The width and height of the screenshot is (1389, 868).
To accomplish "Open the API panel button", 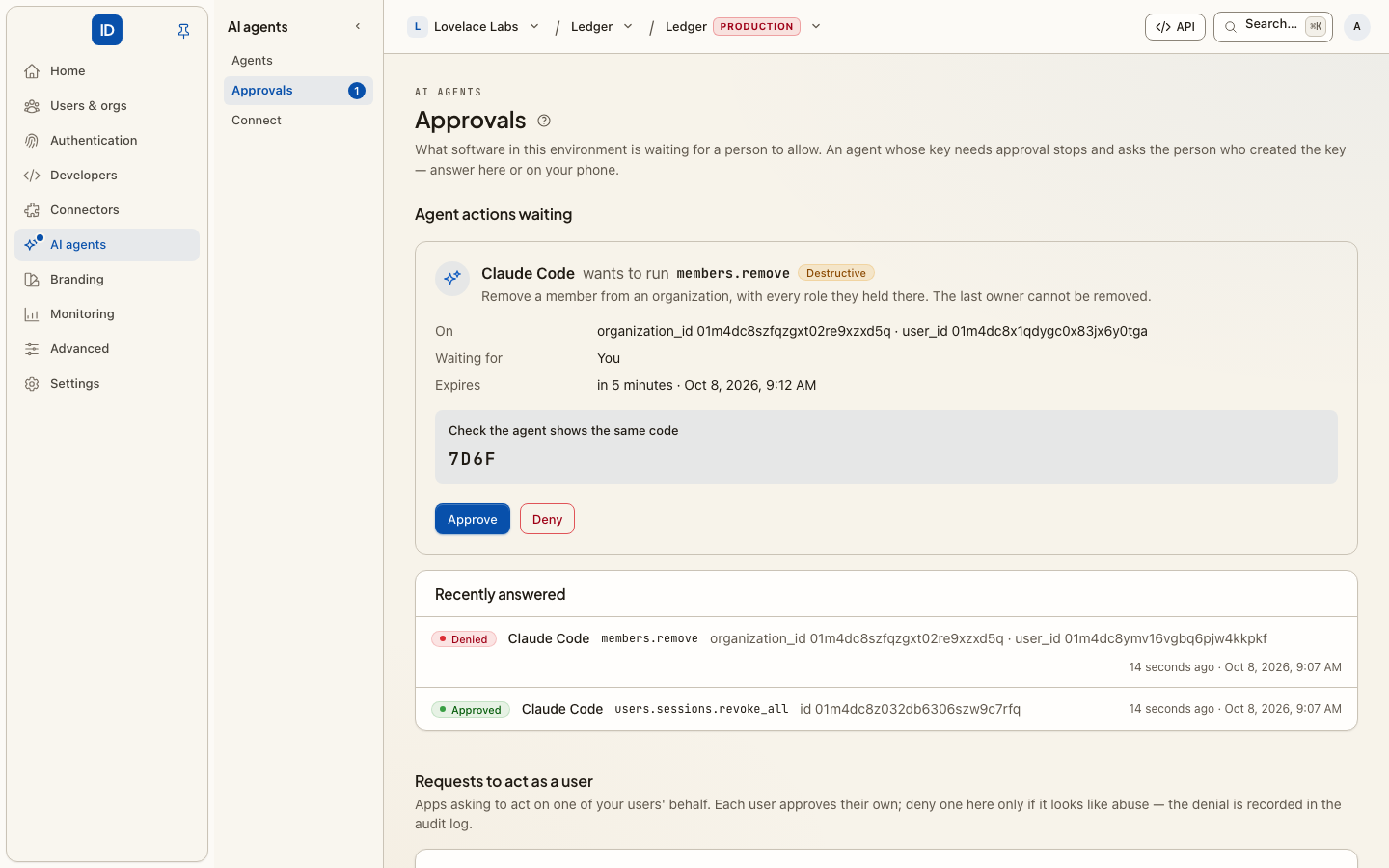I will coord(1175,27).
